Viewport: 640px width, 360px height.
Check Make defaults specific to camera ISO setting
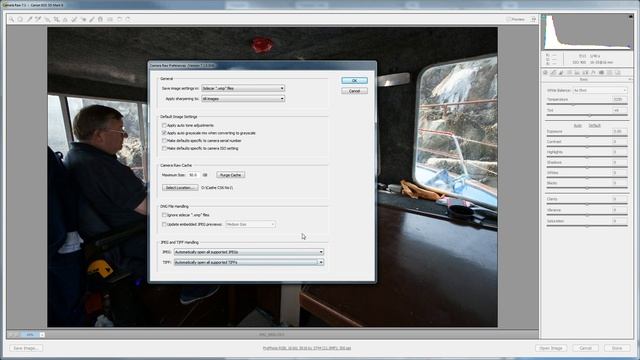click(164, 149)
